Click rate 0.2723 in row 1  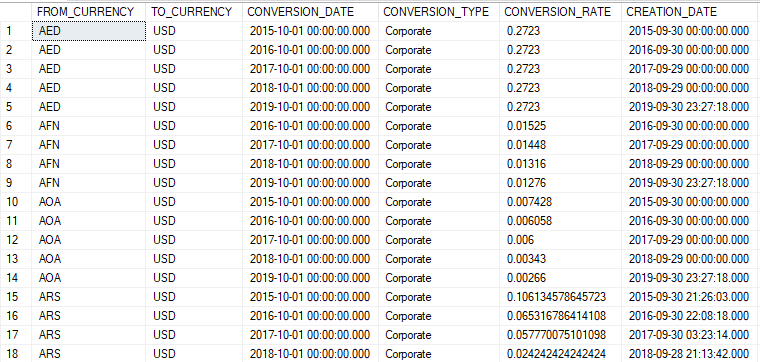click(x=561, y=31)
